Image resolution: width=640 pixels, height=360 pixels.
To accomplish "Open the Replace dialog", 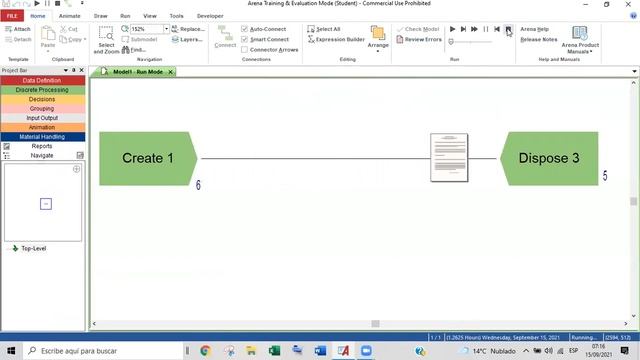I will tap(188, 29).
